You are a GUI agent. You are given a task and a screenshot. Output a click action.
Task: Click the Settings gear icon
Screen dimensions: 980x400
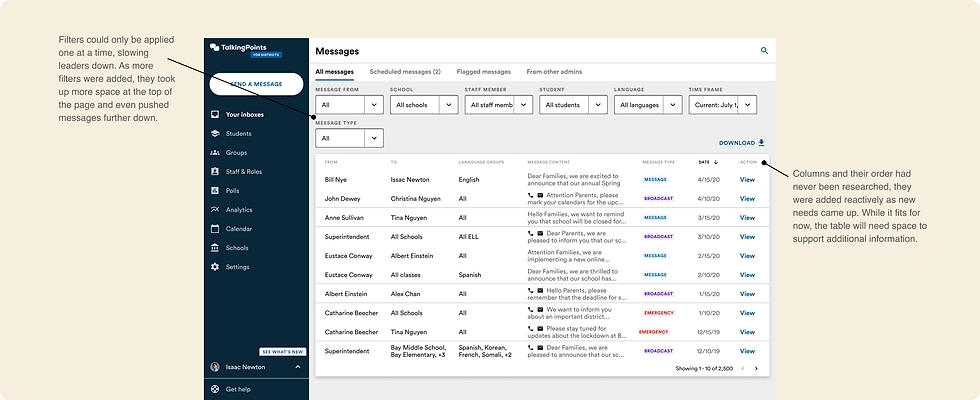coord(214,267)
